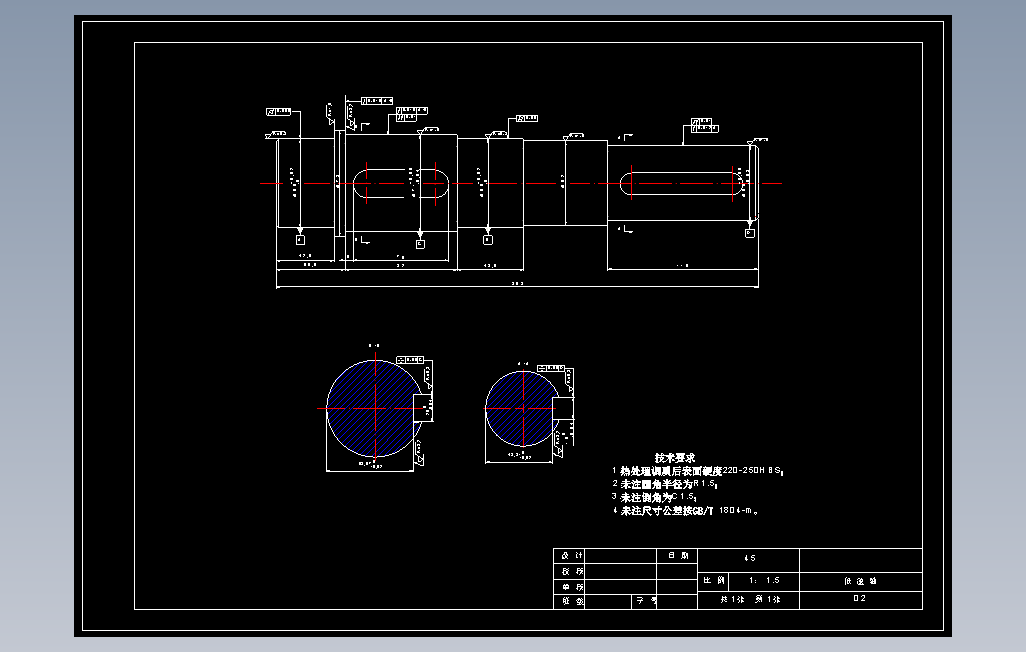
Task: Select the keyway slot on the left shaft section
Action: point(401,183)
